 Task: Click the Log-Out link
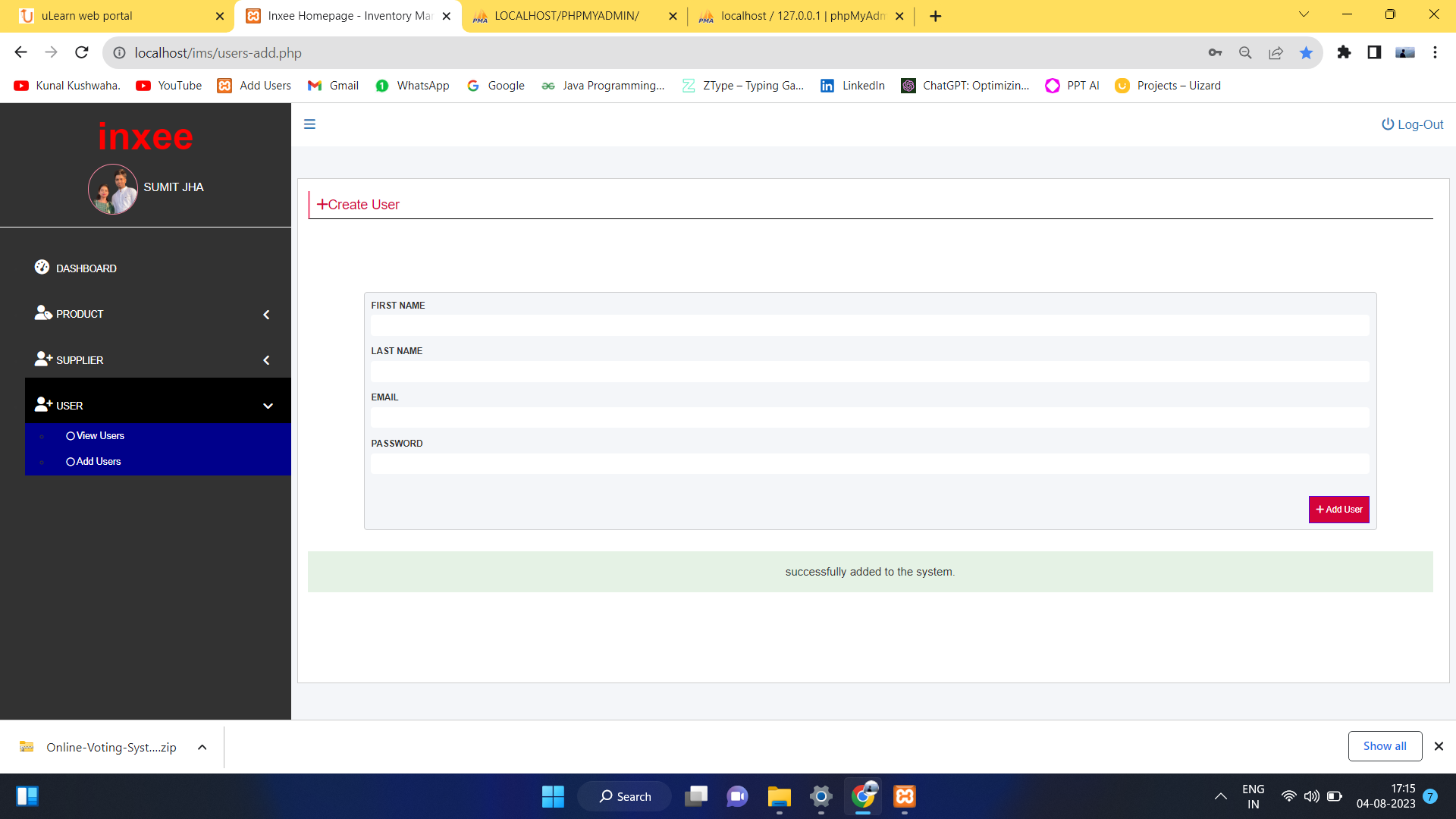pyautogui.click(x=1420, y=124)
